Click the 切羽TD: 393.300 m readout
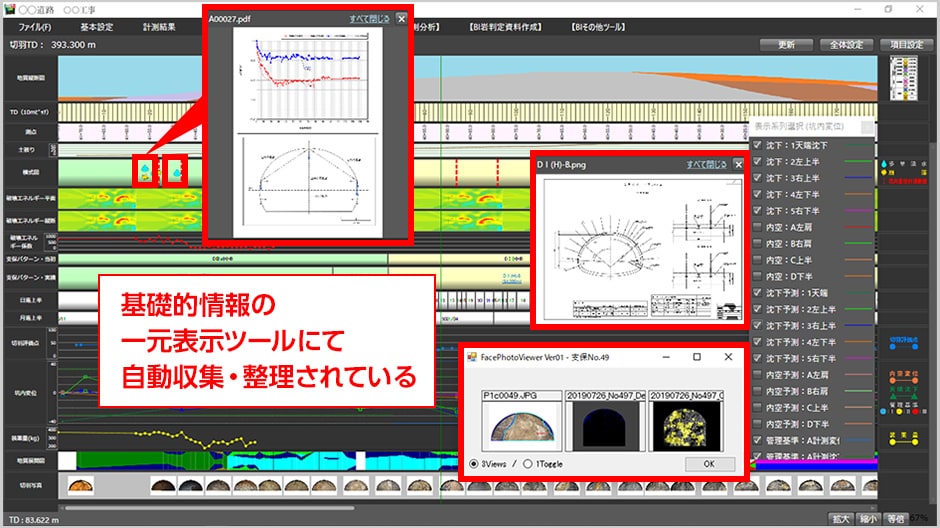This screenshot has height=528, width=940. pos(53,45)
